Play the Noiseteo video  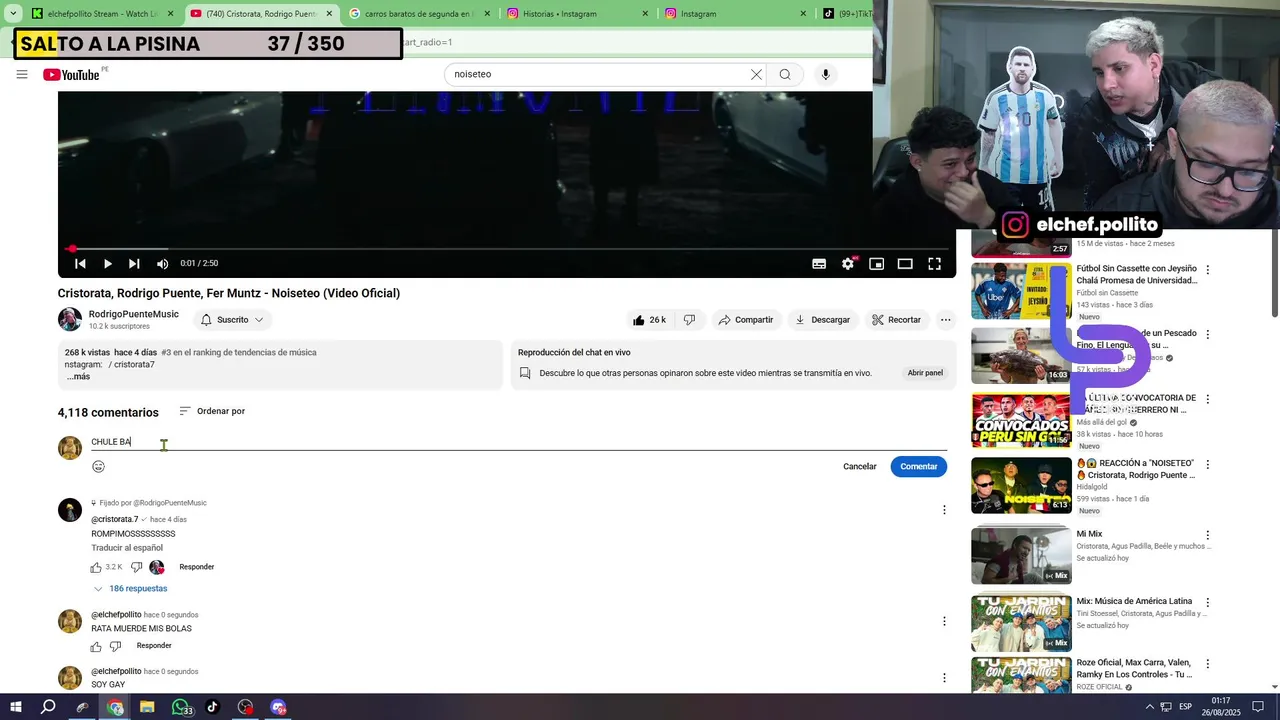(107, 264)
